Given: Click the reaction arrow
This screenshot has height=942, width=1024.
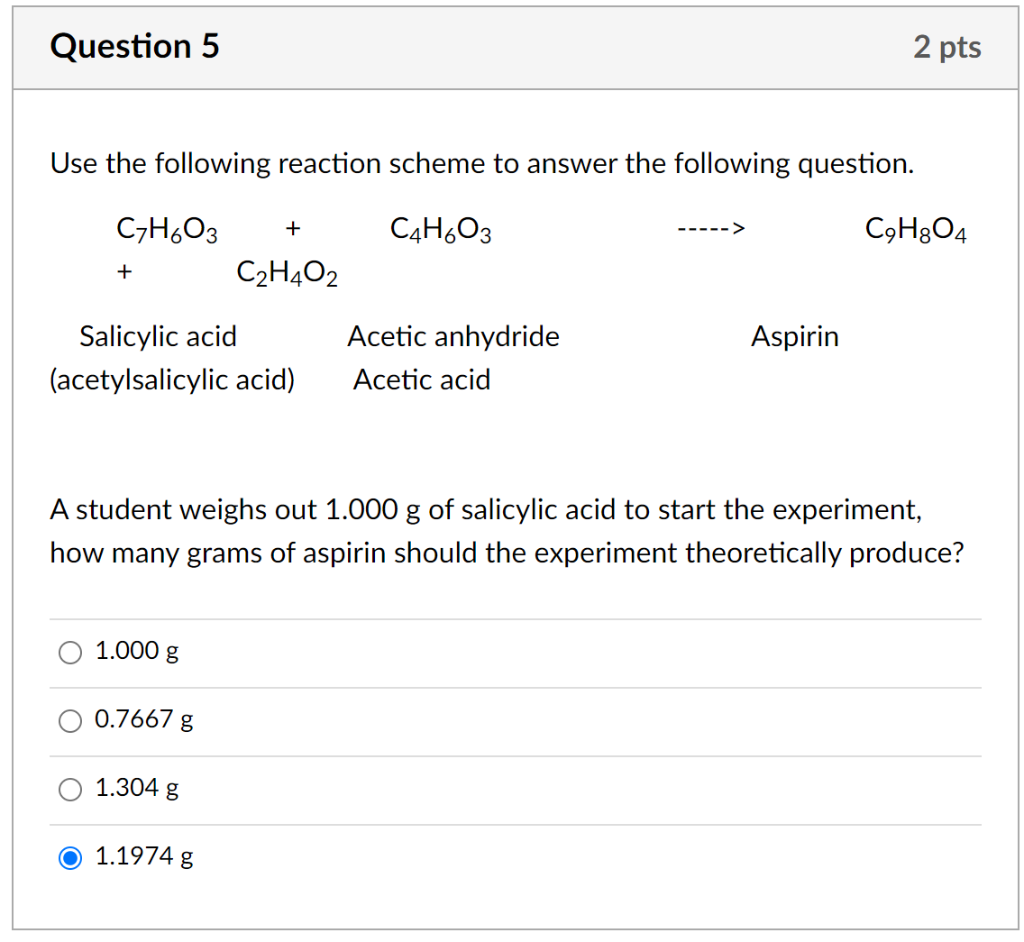Looking at the screenshot, I should pyautogui.click(x=710, y=231).
